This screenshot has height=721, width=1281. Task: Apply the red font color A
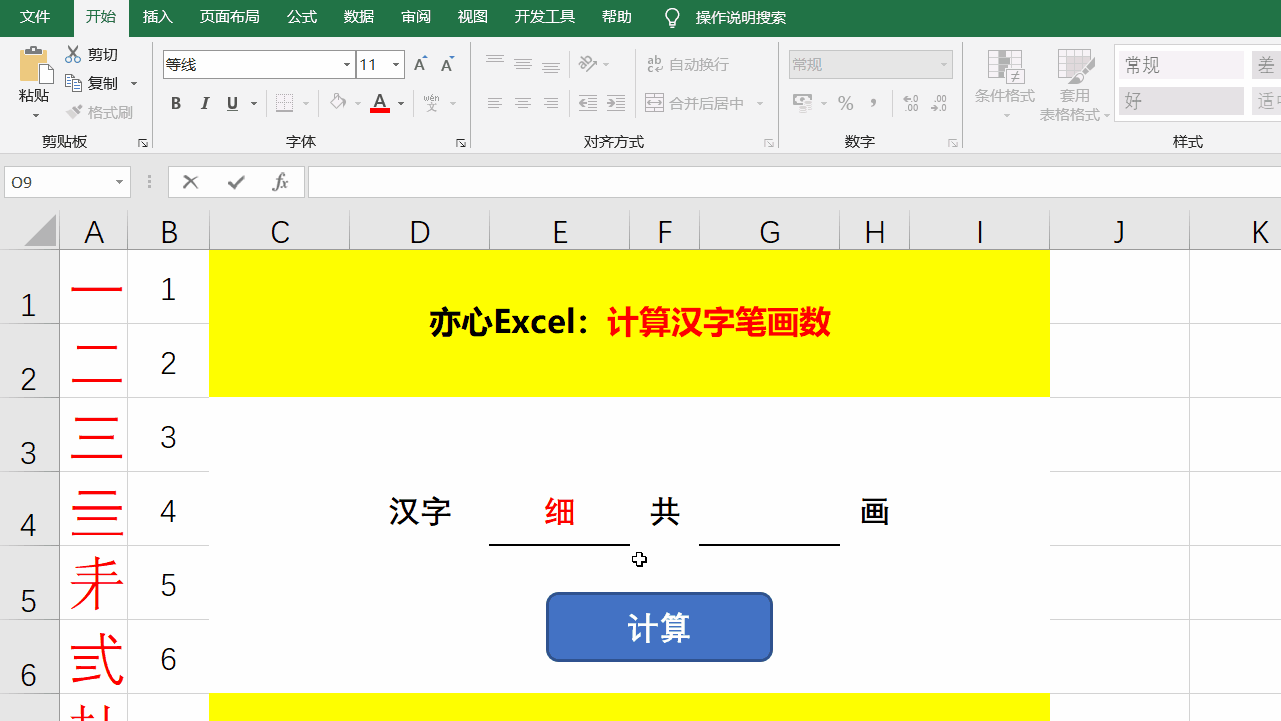380,103
